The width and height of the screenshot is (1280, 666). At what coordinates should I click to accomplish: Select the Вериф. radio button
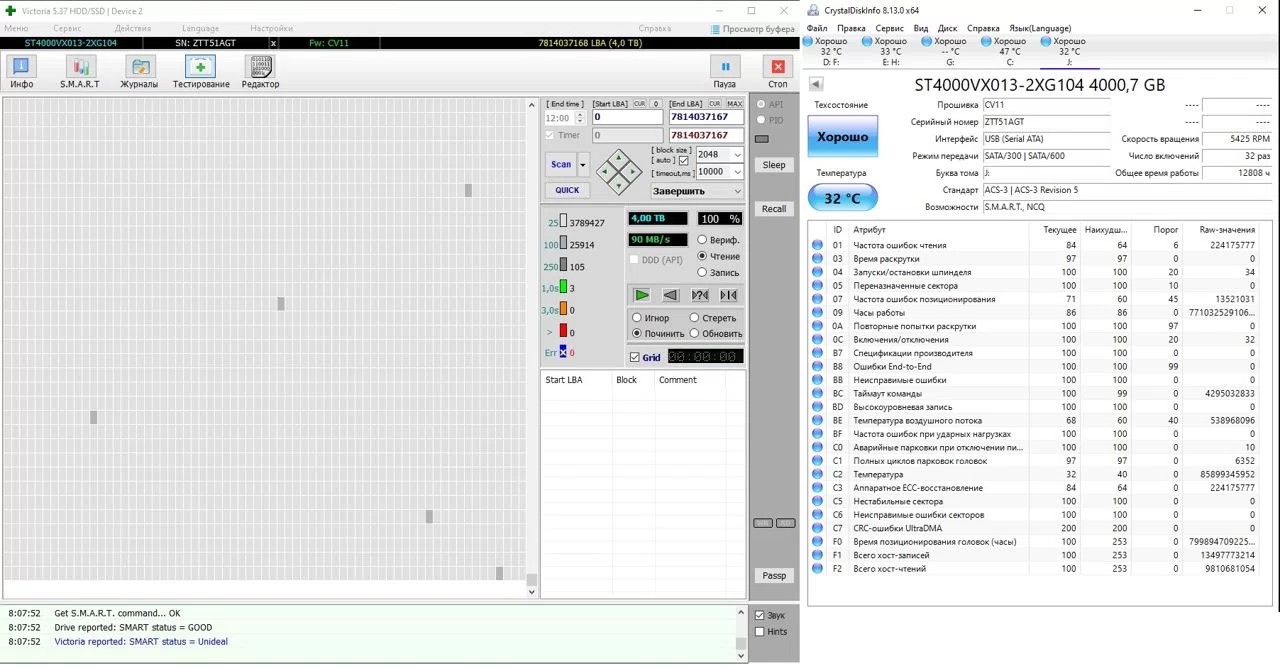(718, 240)
